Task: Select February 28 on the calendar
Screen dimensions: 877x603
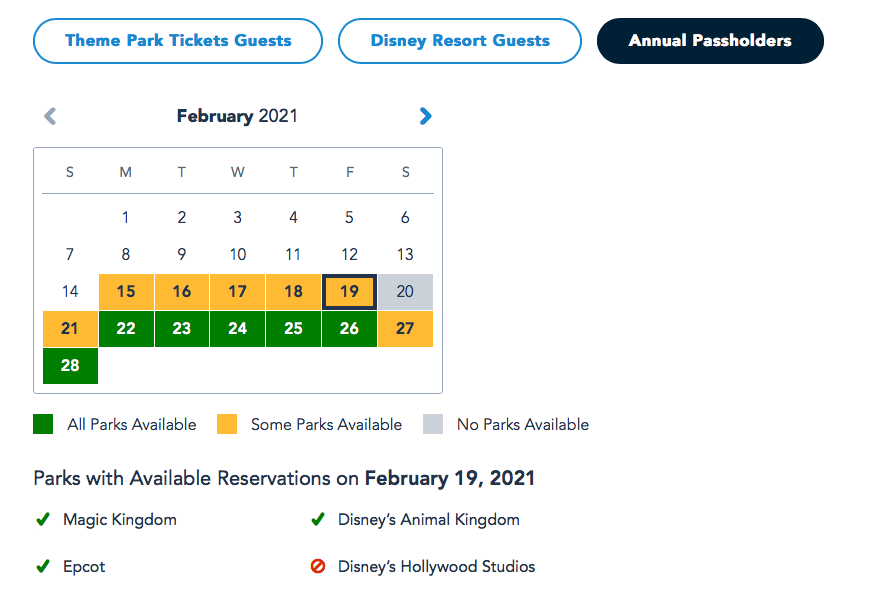Action: (x=70, y=366)
